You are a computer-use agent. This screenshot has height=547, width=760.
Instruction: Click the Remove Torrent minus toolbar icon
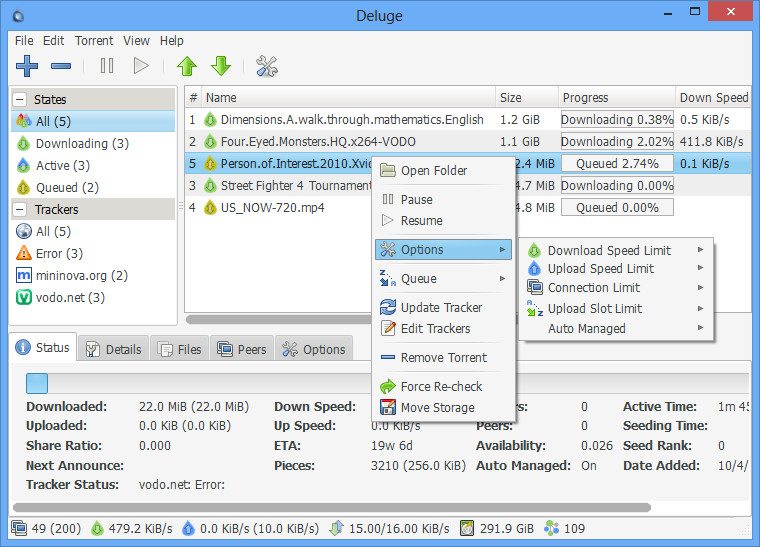point(61,66)
